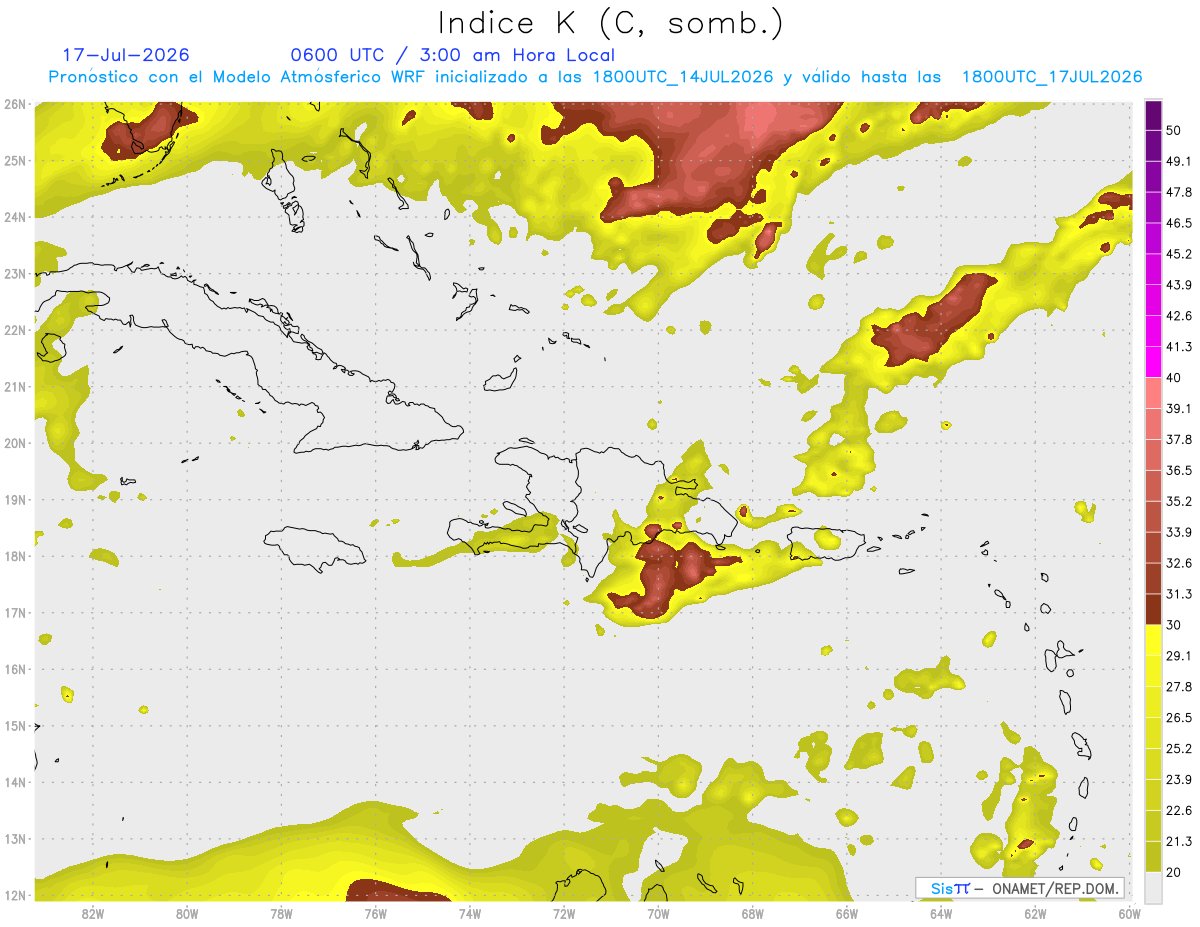Click the '12N' latitude label
The height and width of the screenshot is (927, 1200).
(15, 895)
